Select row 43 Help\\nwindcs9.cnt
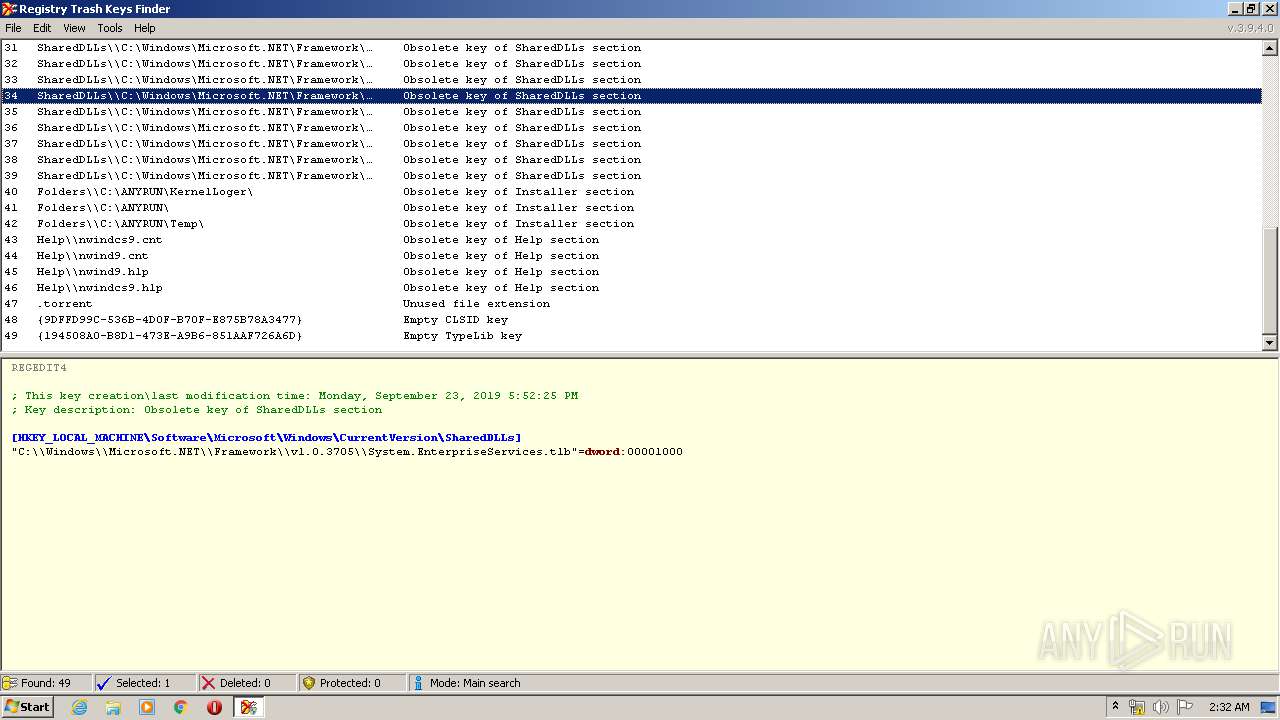Viewport: 1280px width, 720px height. [x=631, y=240]
